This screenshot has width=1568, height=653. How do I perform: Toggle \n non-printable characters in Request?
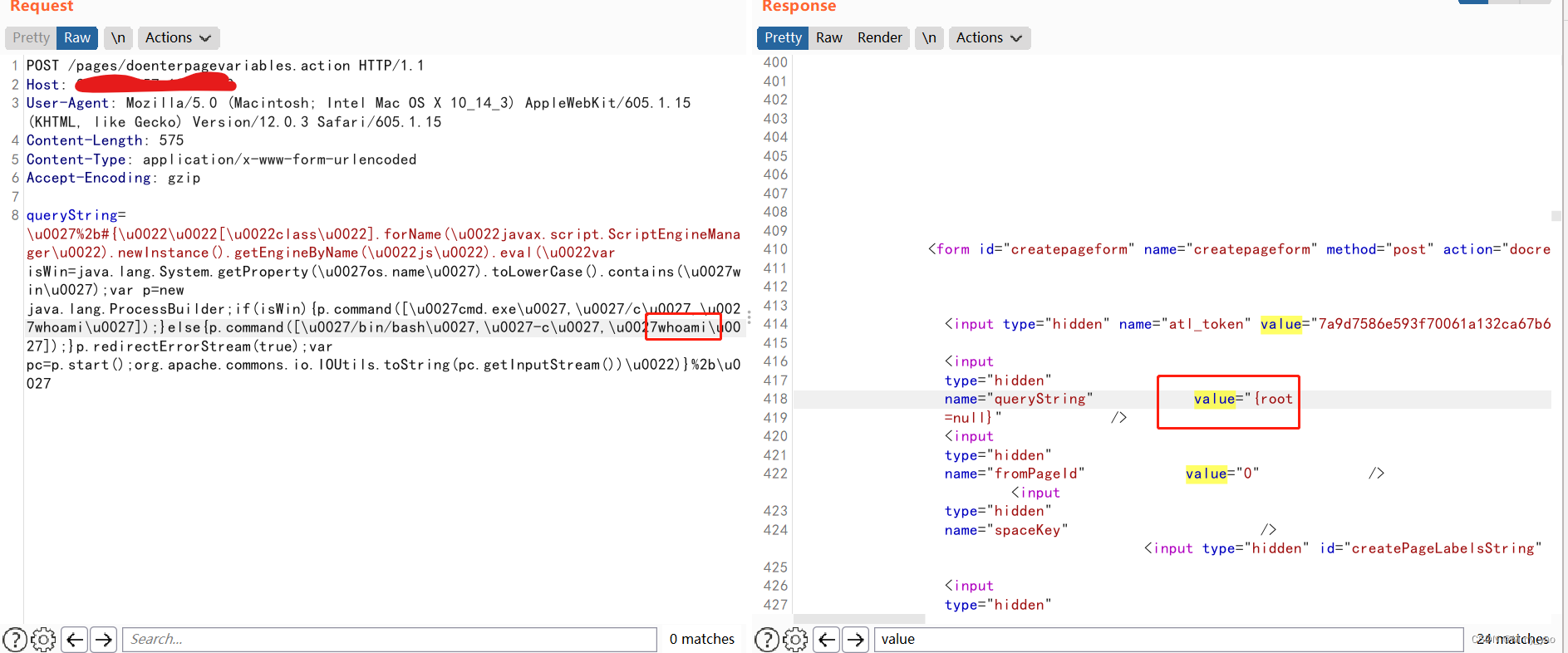point(119,37)
